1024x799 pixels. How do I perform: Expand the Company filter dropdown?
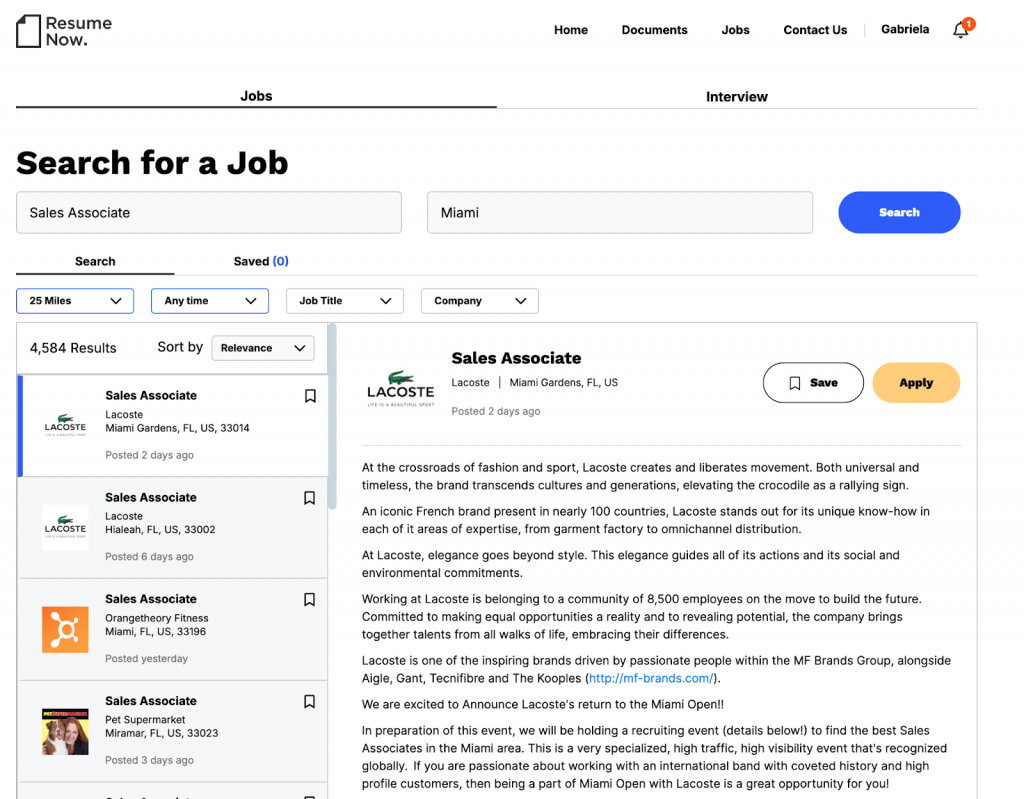[480, 301]
